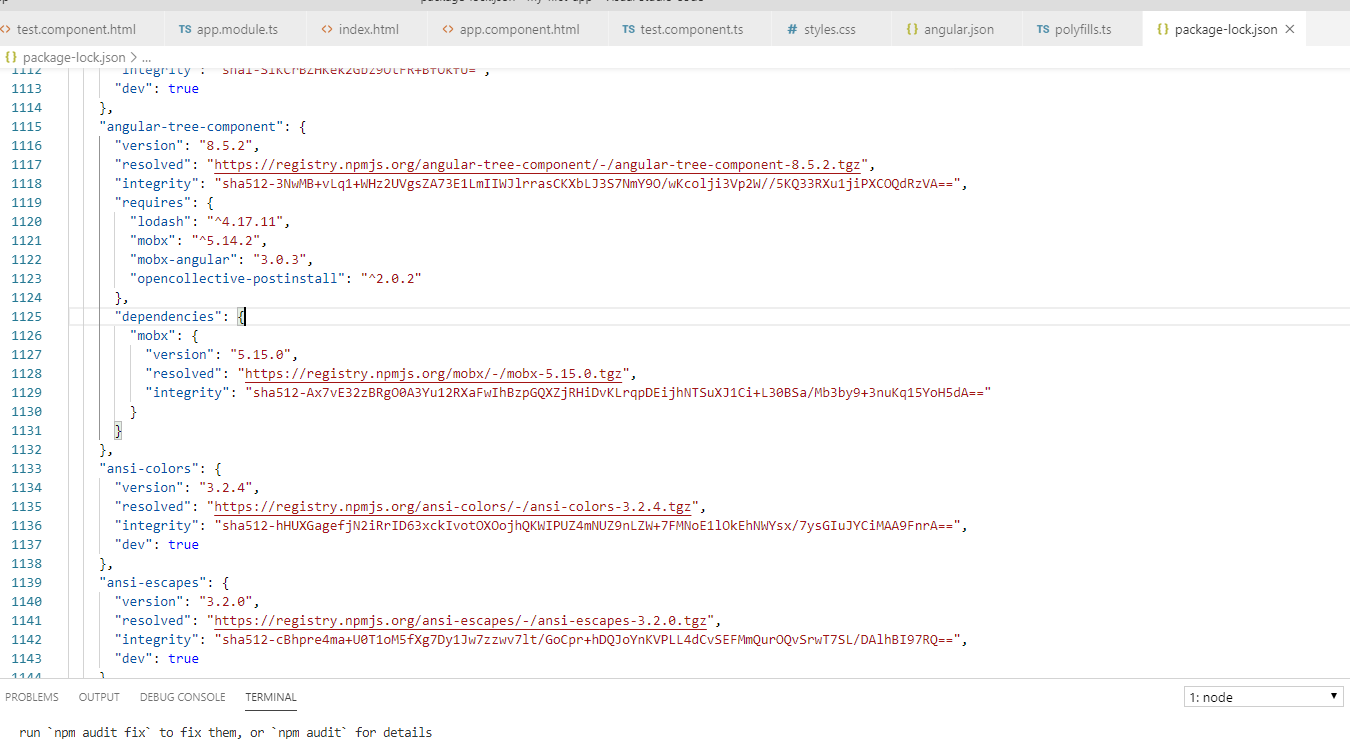1350x739 pixels.
Task: Open polyfills.ts tab
Action: click(1082, 29)
